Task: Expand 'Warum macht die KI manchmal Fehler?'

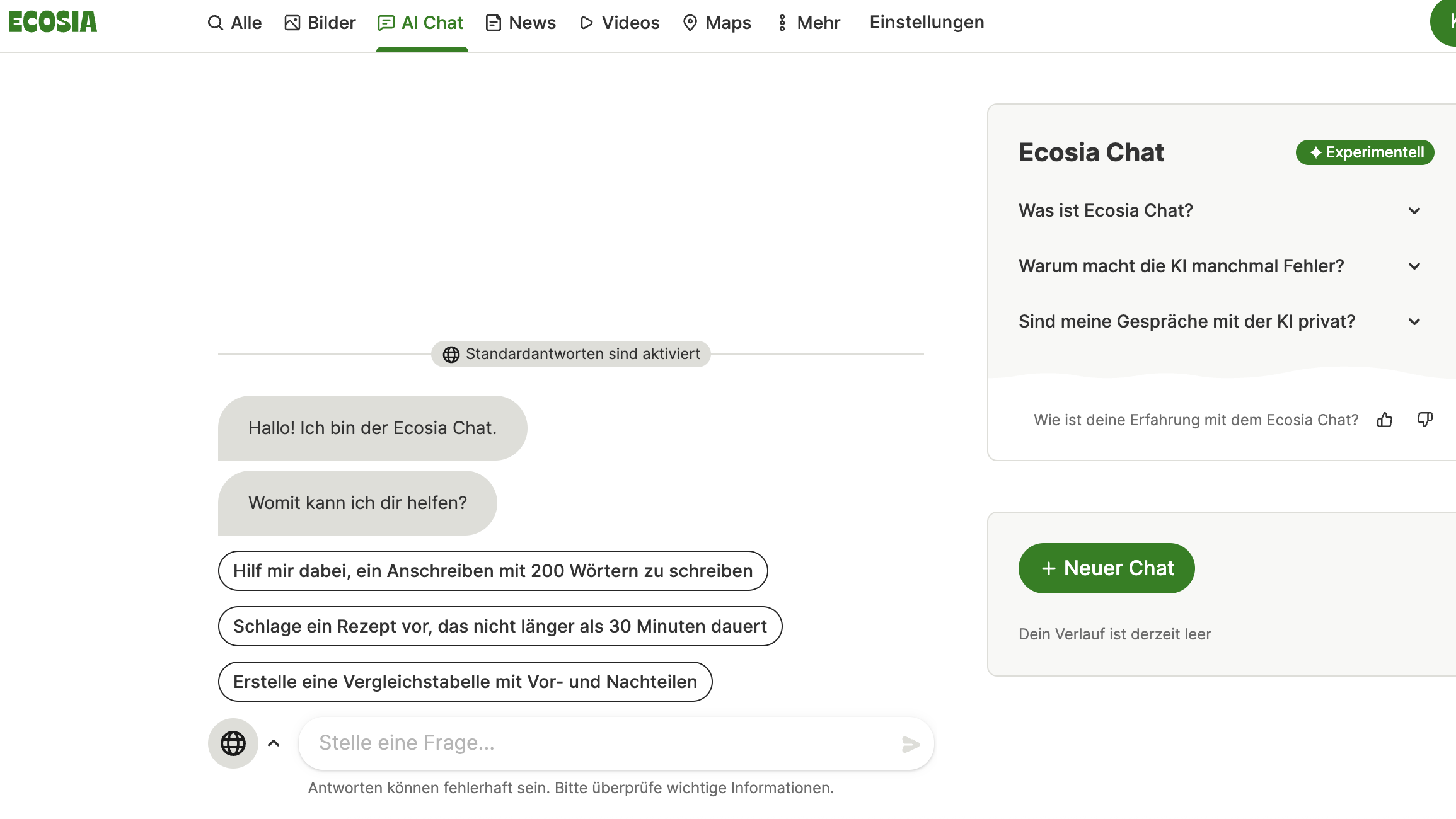Action: pos(1220,266)
